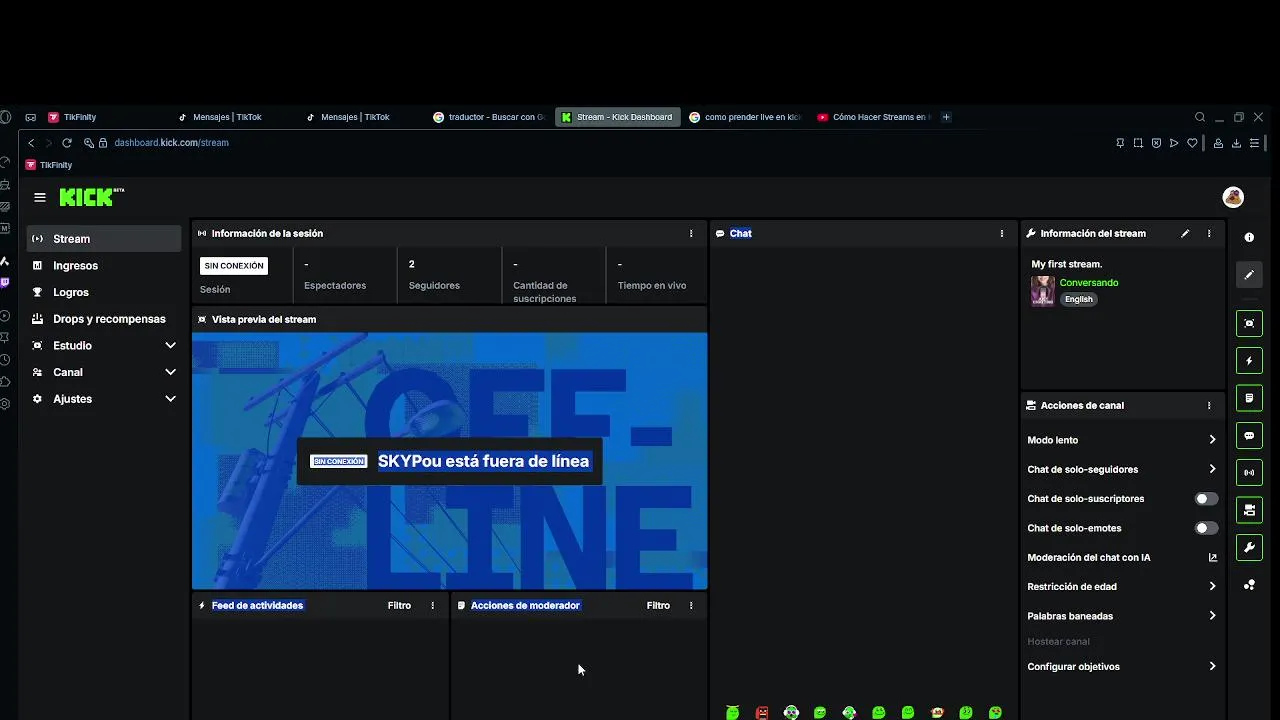Open the Chat panel options menu
This screenshot has height=720, width=1280.
pyautogui.click(x=1002, y=233)
